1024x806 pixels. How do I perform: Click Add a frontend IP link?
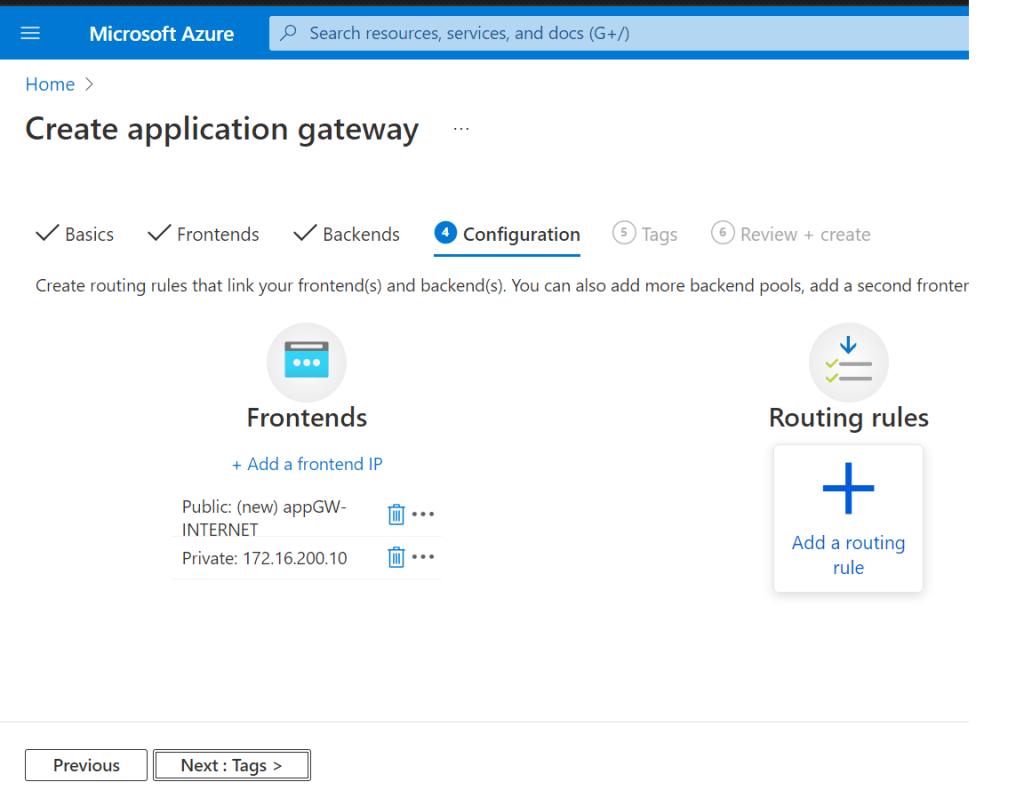(x=307, y=464)
